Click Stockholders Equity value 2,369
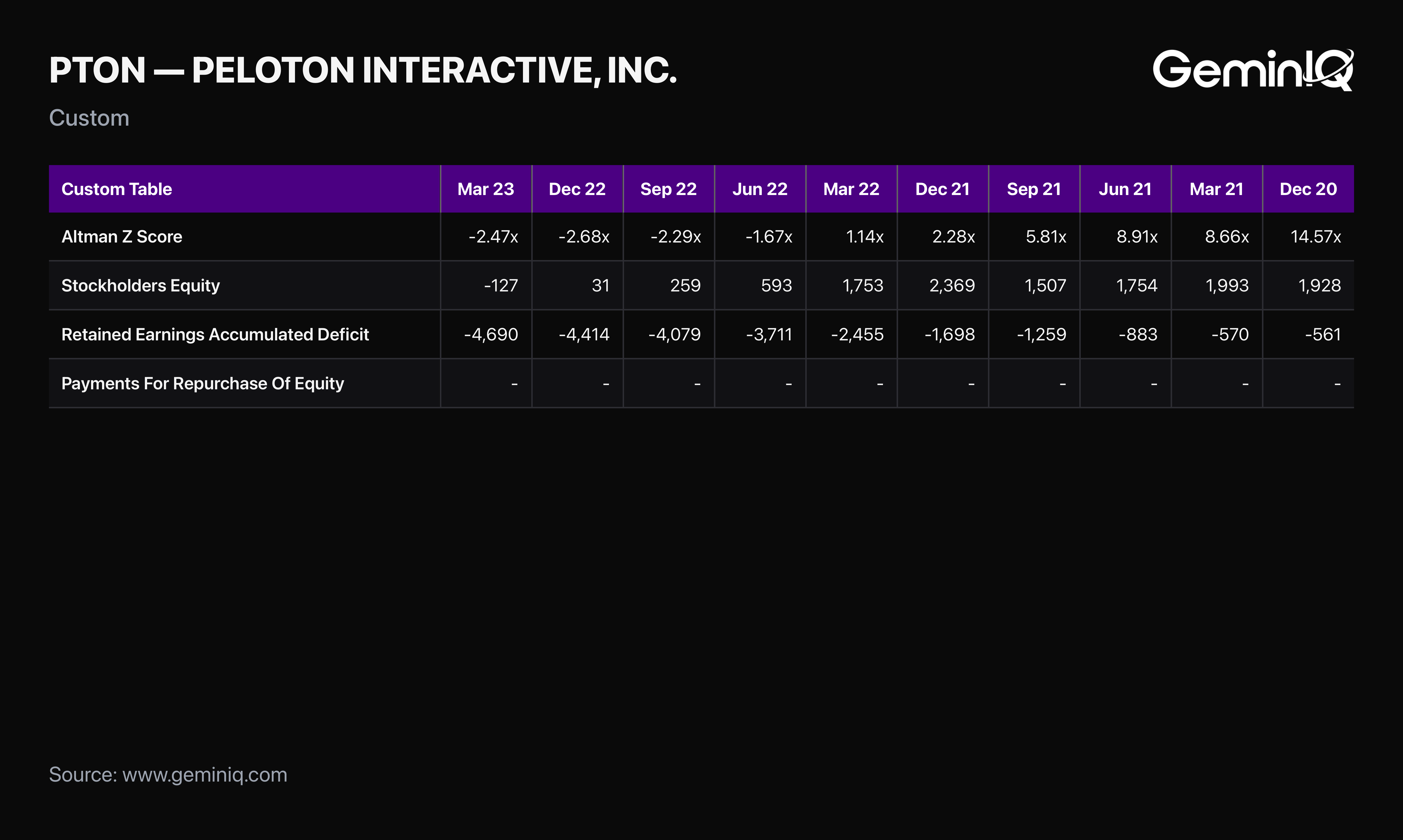 point(952,286)
